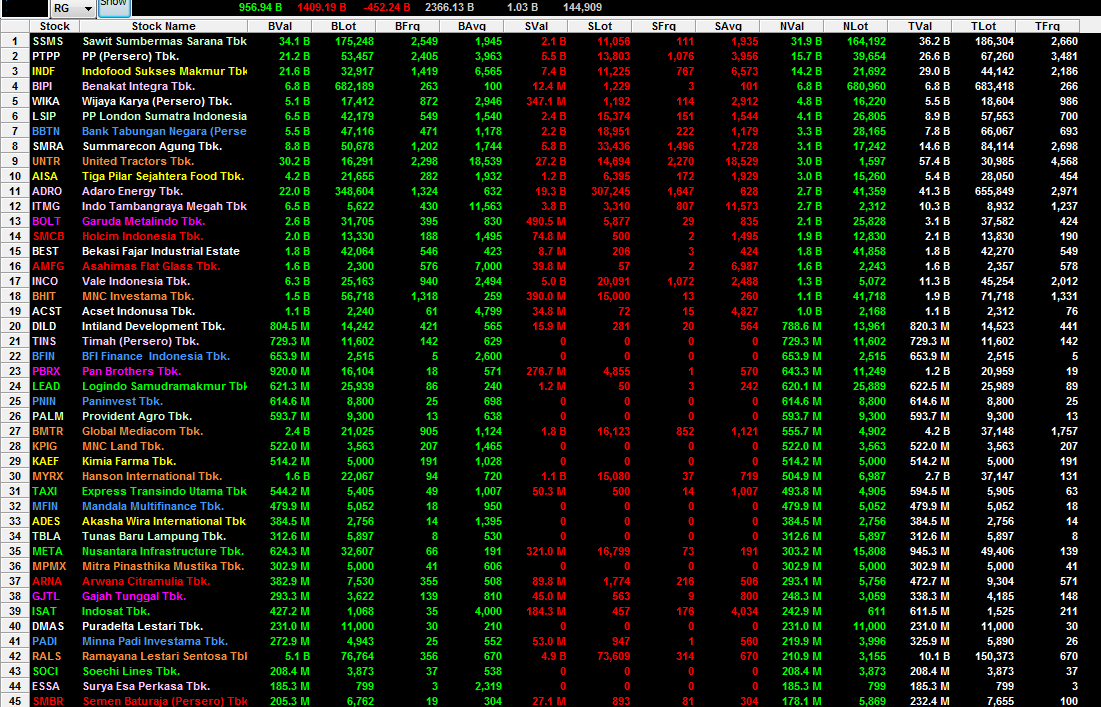Select stock code RALS
This screenshot has width=1101, height=707.
click(46, 656)
